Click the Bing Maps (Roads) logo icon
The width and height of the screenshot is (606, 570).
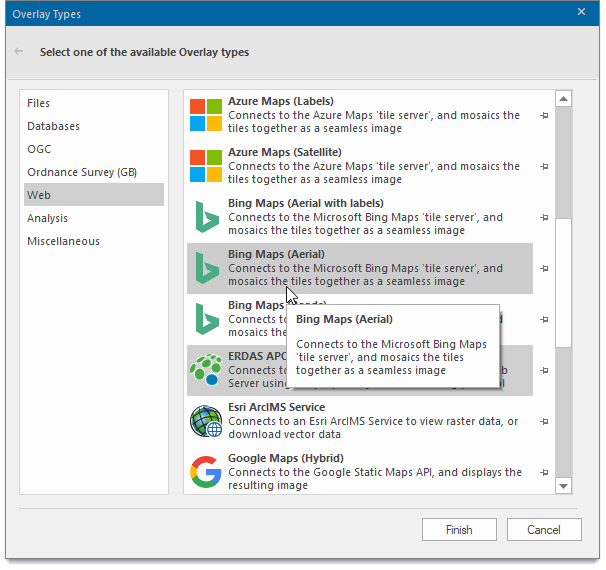click(206, 319)
